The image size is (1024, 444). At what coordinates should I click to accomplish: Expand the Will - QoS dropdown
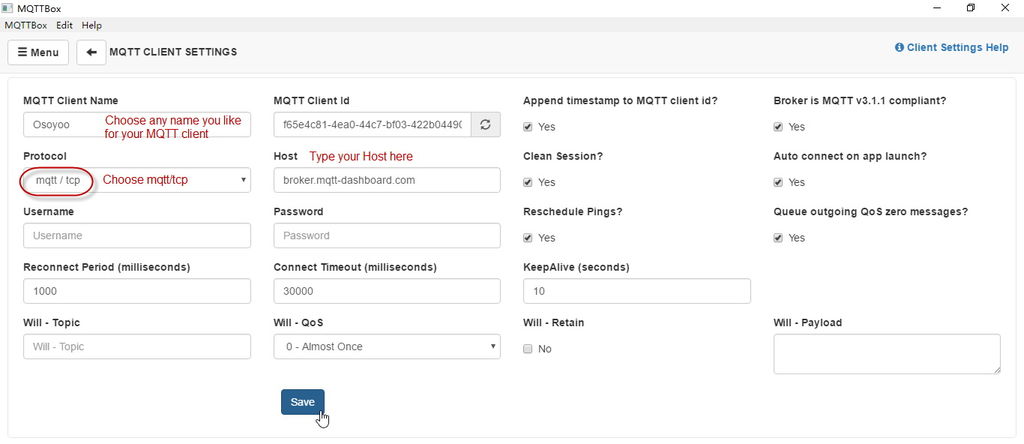coord(386,347)
